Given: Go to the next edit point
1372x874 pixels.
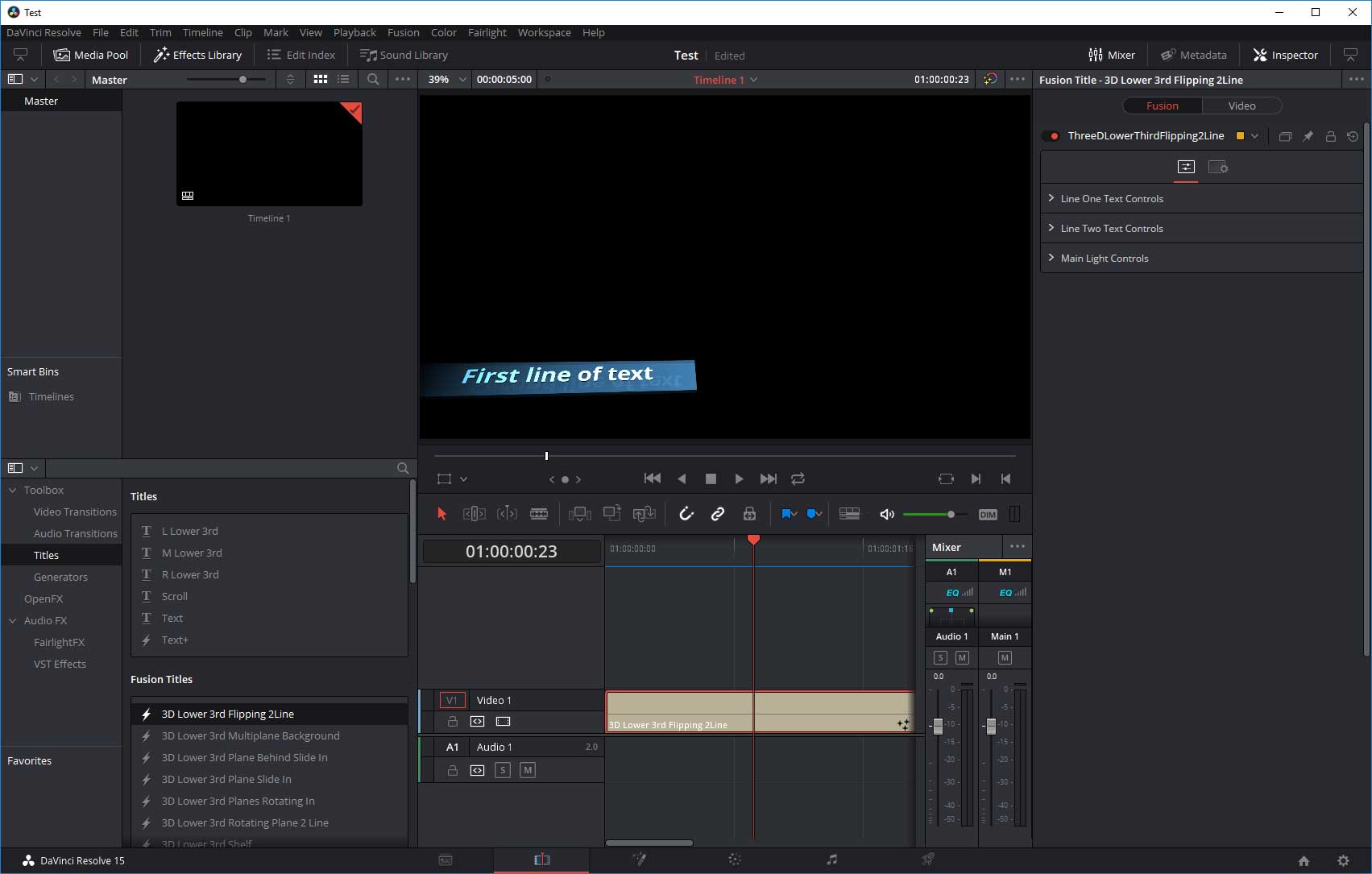Looking at the screenshot, I should click(x=976, y=478).
